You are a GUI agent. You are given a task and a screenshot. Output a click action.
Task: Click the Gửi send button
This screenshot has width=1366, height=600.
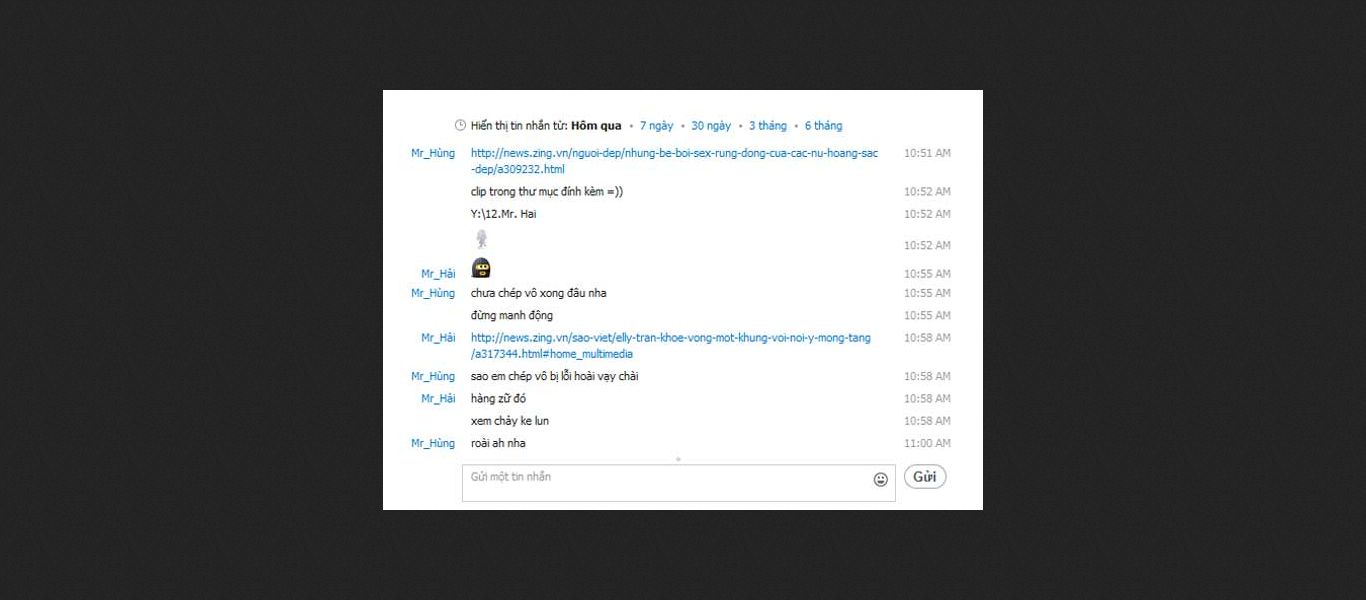925,477
